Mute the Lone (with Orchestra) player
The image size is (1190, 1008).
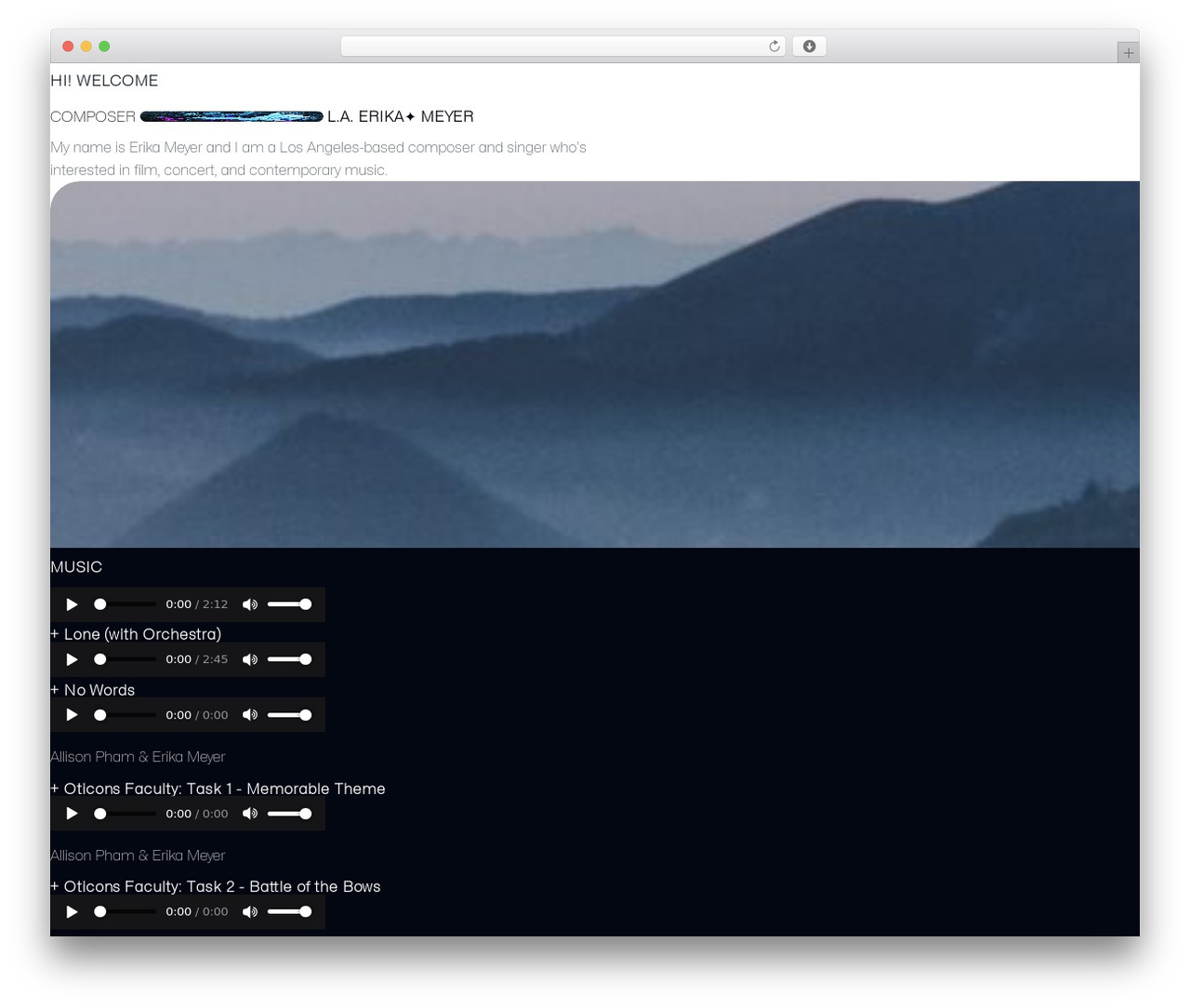[x=250, y=659]
